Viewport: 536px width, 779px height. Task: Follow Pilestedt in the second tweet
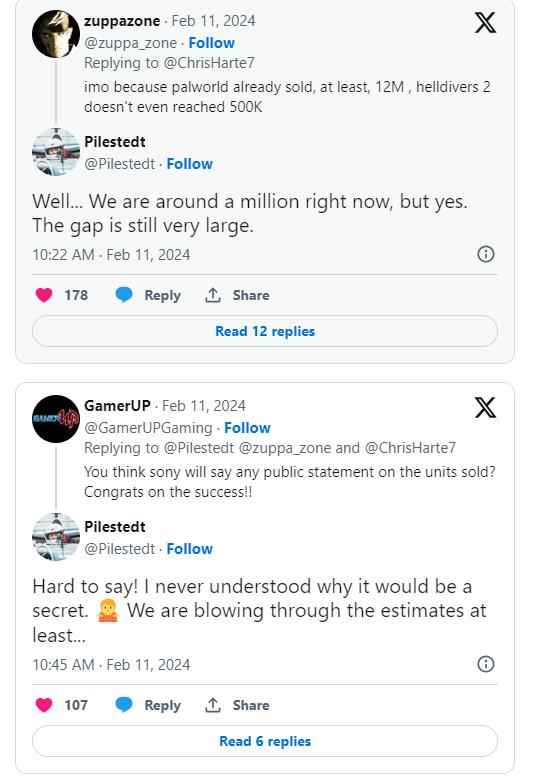[189, 548]
